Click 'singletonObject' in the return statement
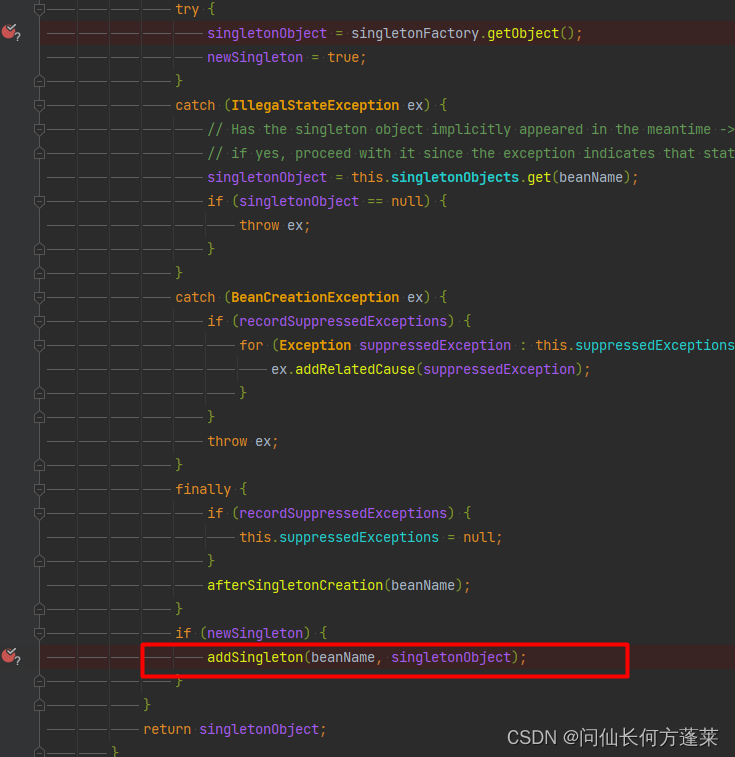Image resolution: width=735 pixels, height=757 pixels. click(259, 729)
